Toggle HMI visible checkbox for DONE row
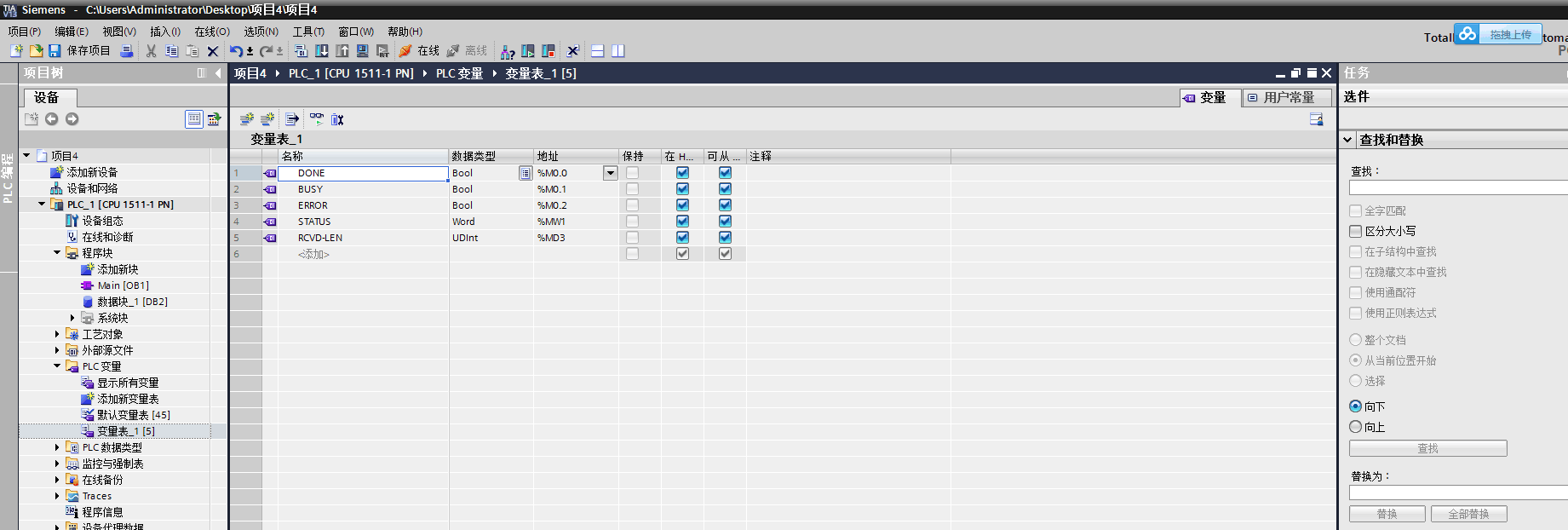The image size is (1568, 530). (682, 173)
